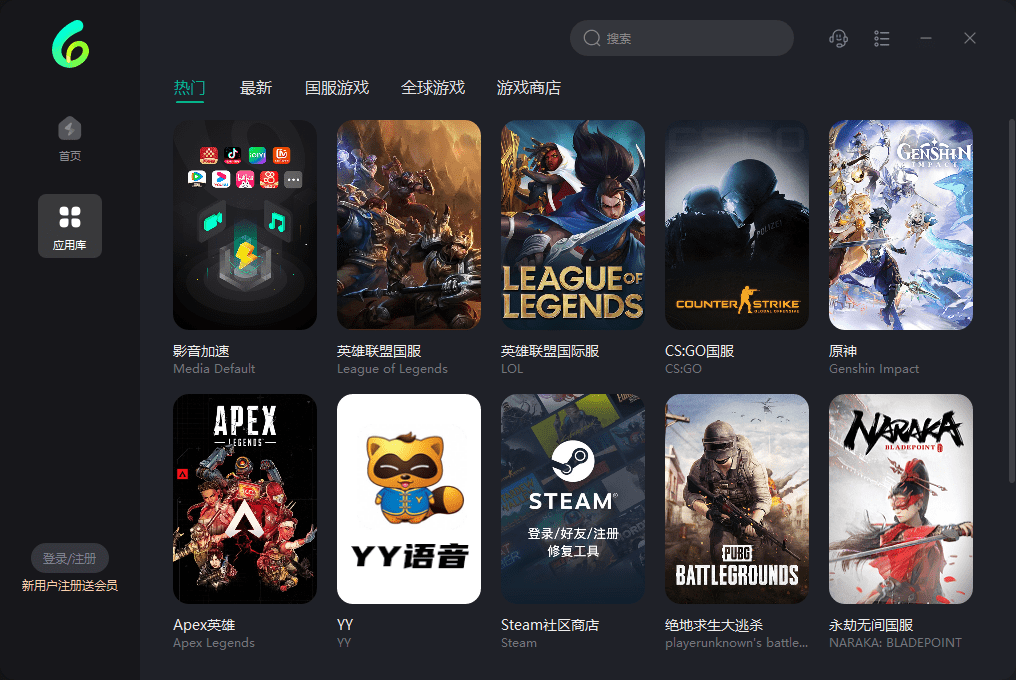The width and height of the screenshot is (1016, 680).
Task: Open the Naraka Bladepoint cover
Action: (x=901, y=499)
